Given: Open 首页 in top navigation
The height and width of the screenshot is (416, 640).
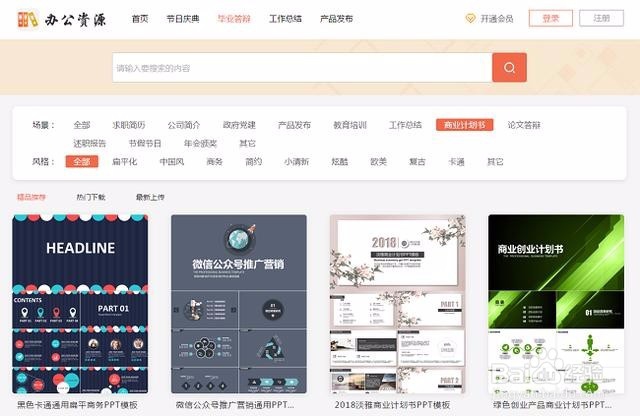Looking at the screenshot, I should click(140, 19).
